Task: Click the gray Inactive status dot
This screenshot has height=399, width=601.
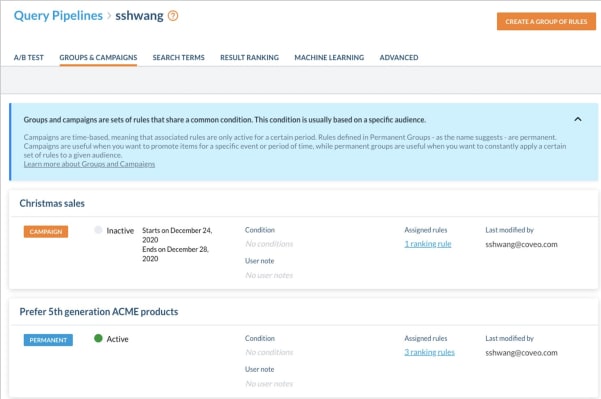Action: (98, 230)
